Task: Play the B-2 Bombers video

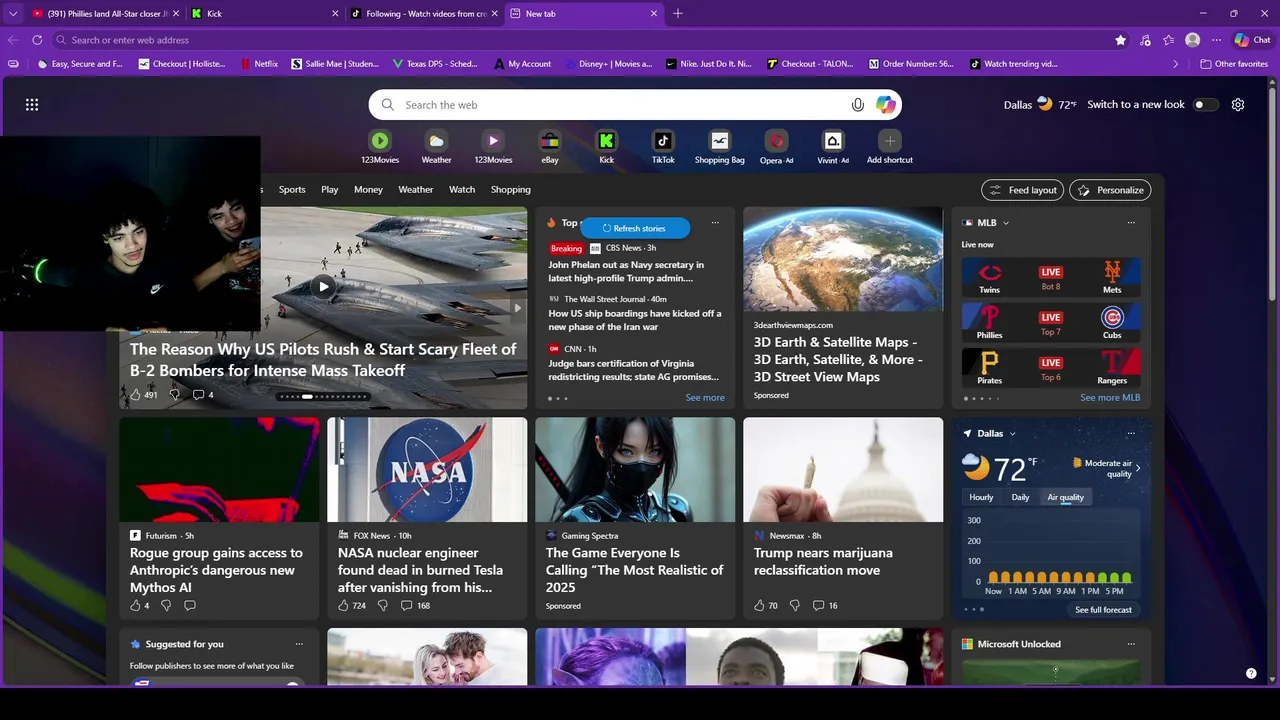Action: click(x=323, y=287)
